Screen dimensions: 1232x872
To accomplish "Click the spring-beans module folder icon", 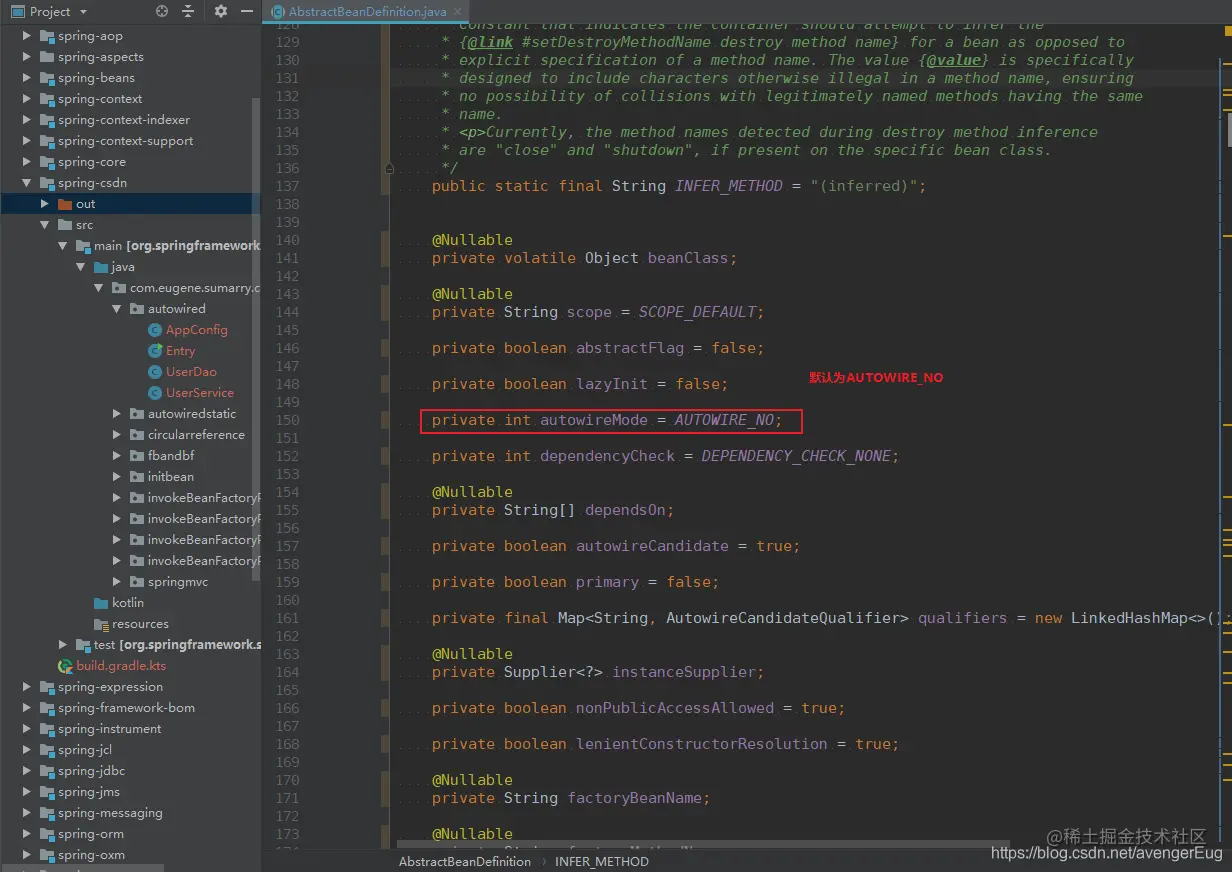I will click(47, 78).
